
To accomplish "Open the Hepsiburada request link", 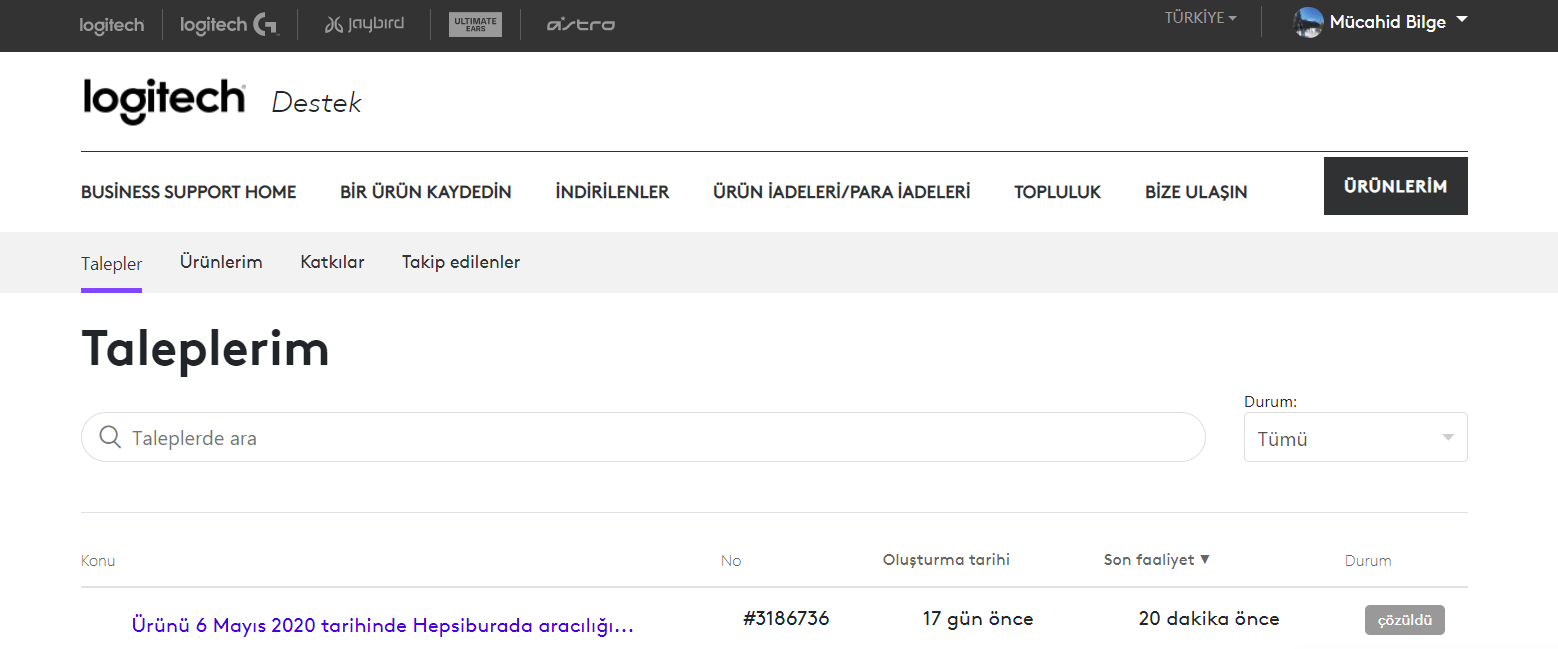I will click(383, 626).
